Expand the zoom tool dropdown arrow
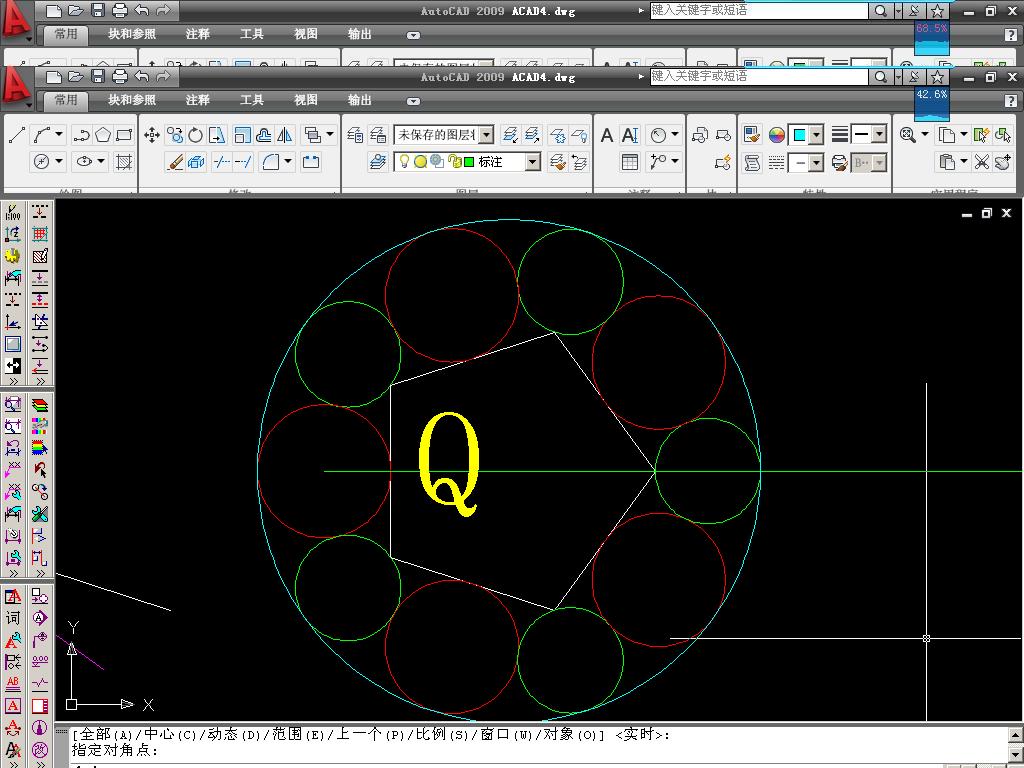This screenshot has width=1024, height=768. 924,135
